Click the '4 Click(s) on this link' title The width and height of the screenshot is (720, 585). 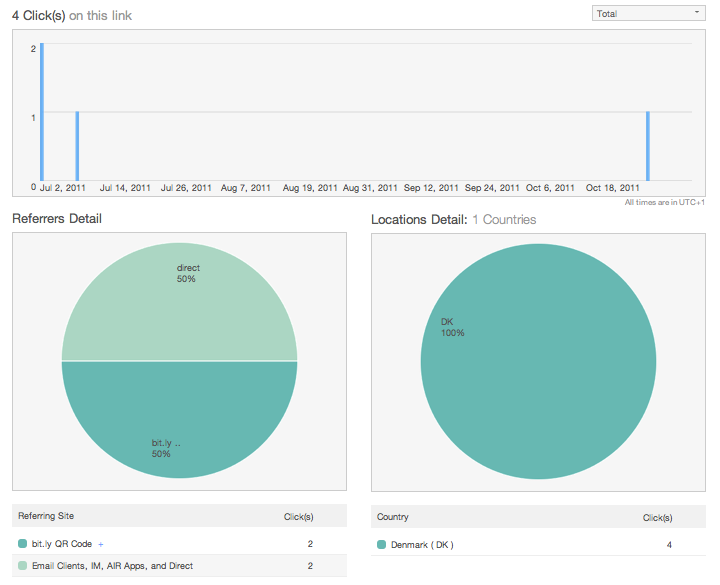tap(72, 16)
